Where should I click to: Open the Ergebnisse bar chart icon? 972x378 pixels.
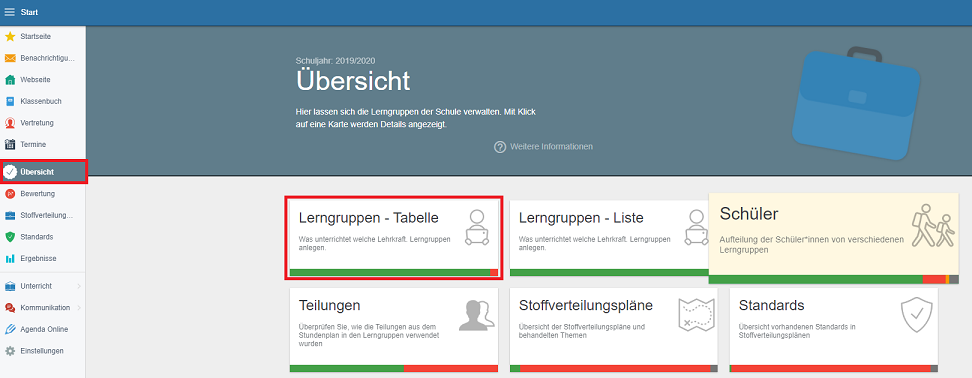[x=10, y=258]
